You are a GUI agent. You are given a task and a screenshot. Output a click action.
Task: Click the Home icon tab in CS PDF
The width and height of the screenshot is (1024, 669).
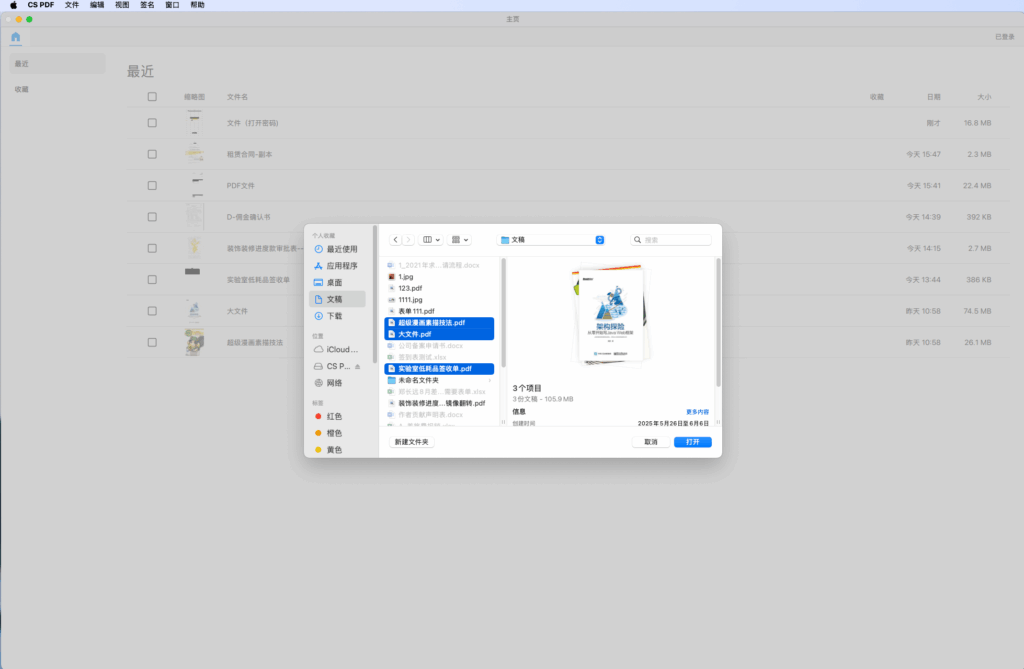[16, 37]
